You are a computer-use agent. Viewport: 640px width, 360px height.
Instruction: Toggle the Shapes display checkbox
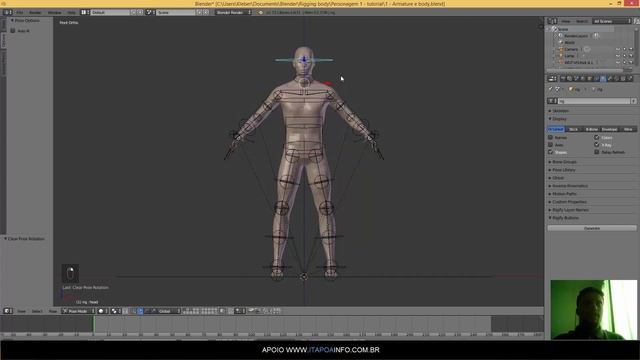coord(550,152)
